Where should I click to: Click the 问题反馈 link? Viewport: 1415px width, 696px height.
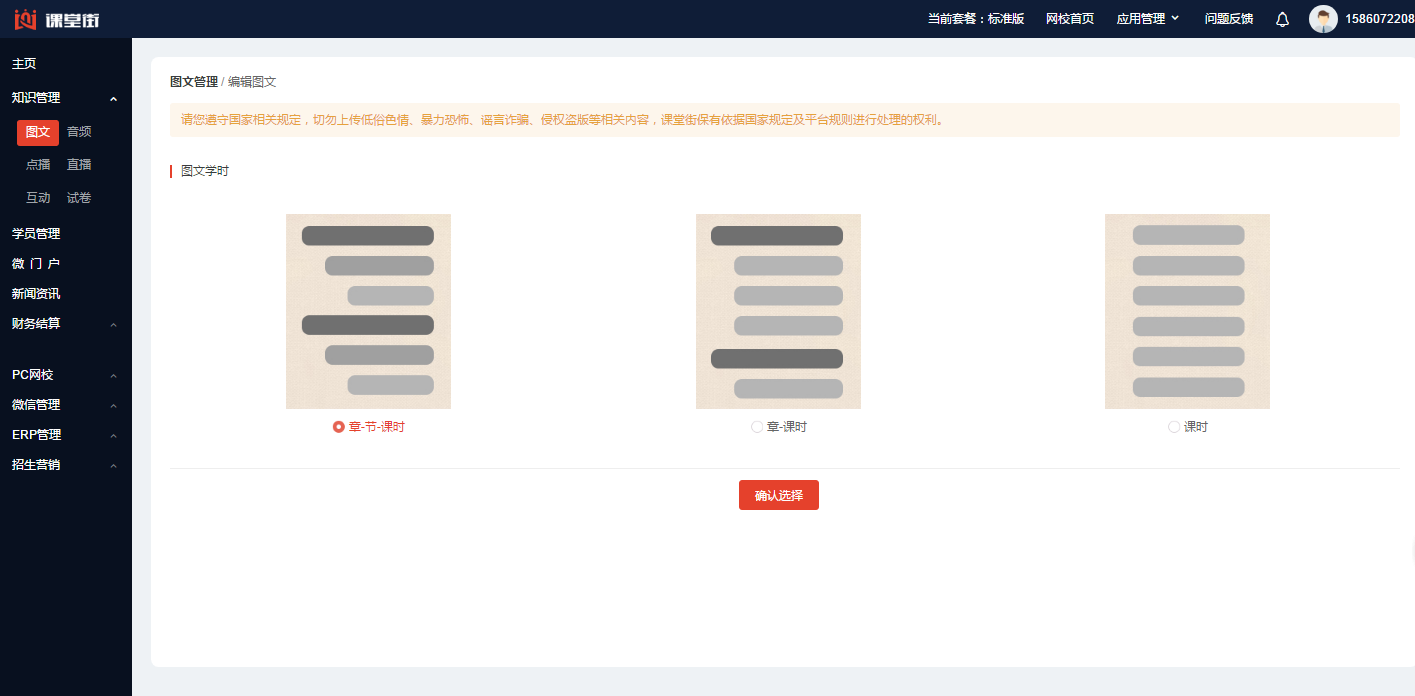[1228, 19]
